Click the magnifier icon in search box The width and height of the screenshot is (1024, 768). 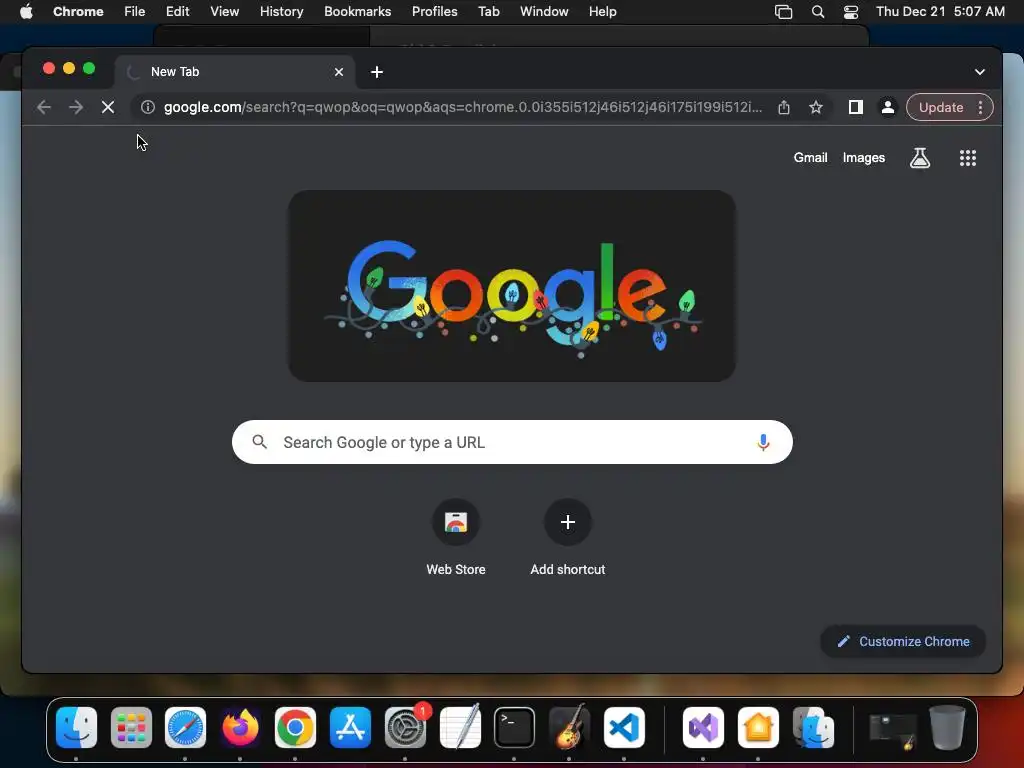[259, 442]
